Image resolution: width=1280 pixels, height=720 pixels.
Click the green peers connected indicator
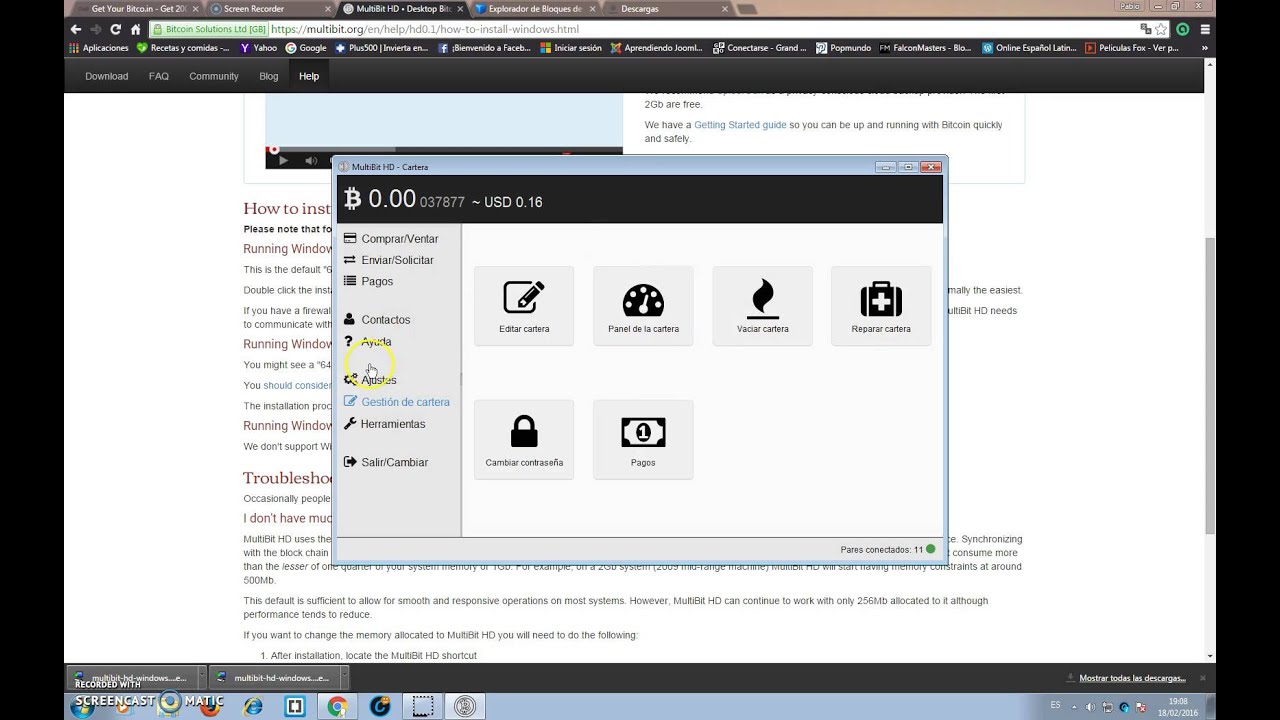pos(931,549)
